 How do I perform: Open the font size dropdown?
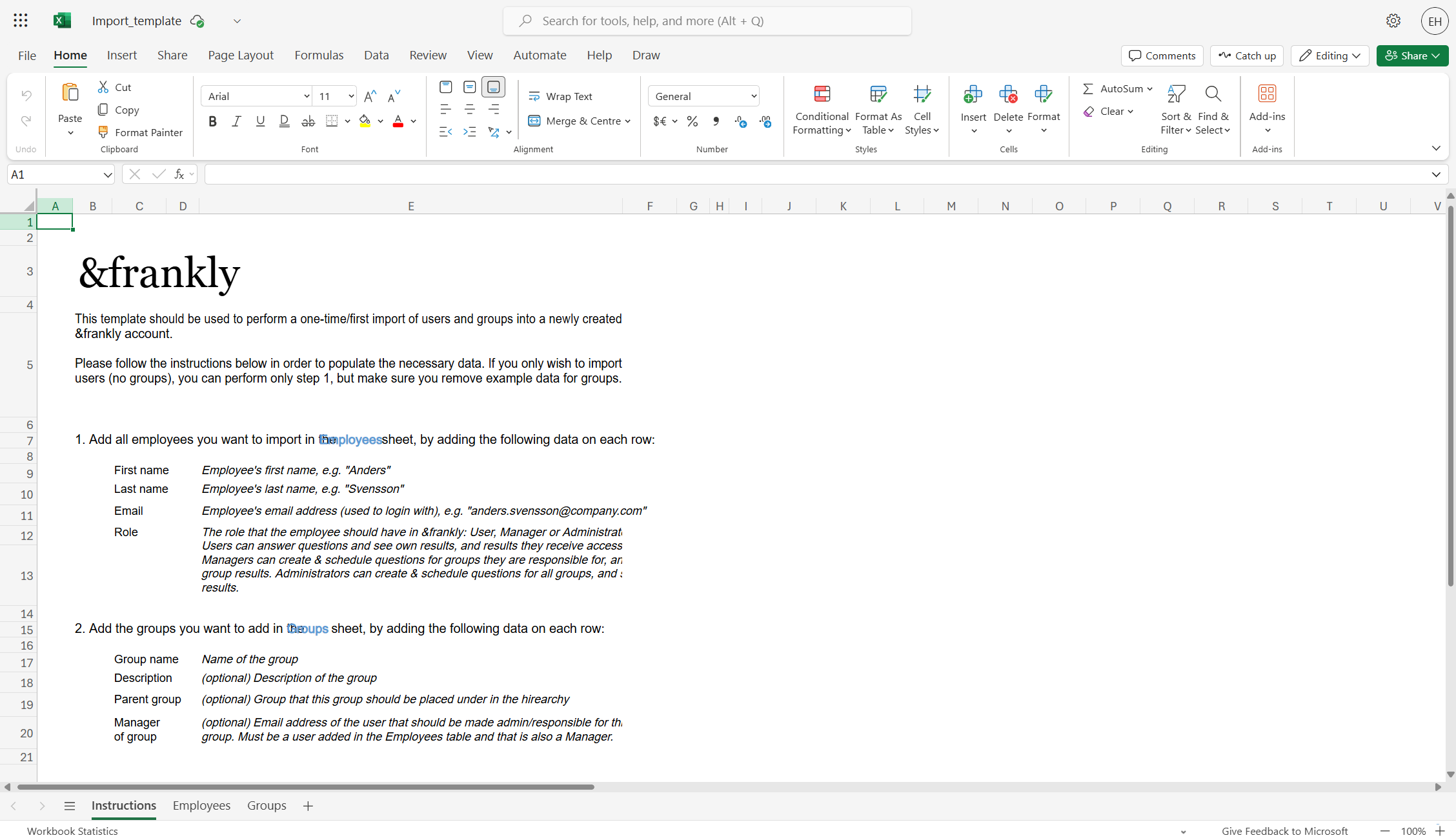click(x=351, y=96)
